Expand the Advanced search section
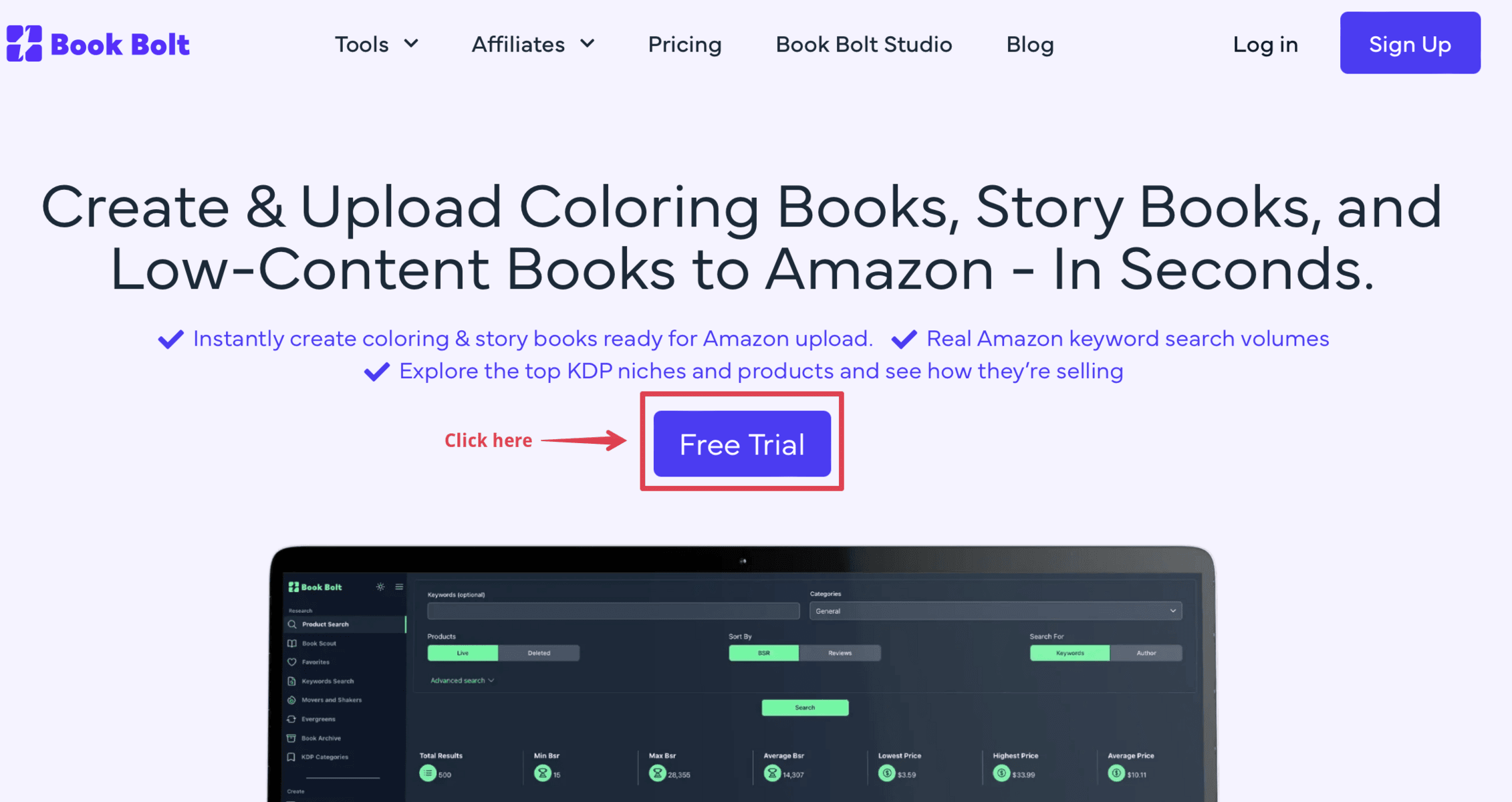The width and height of the screenshot is (1512, 802). (462, 680)
